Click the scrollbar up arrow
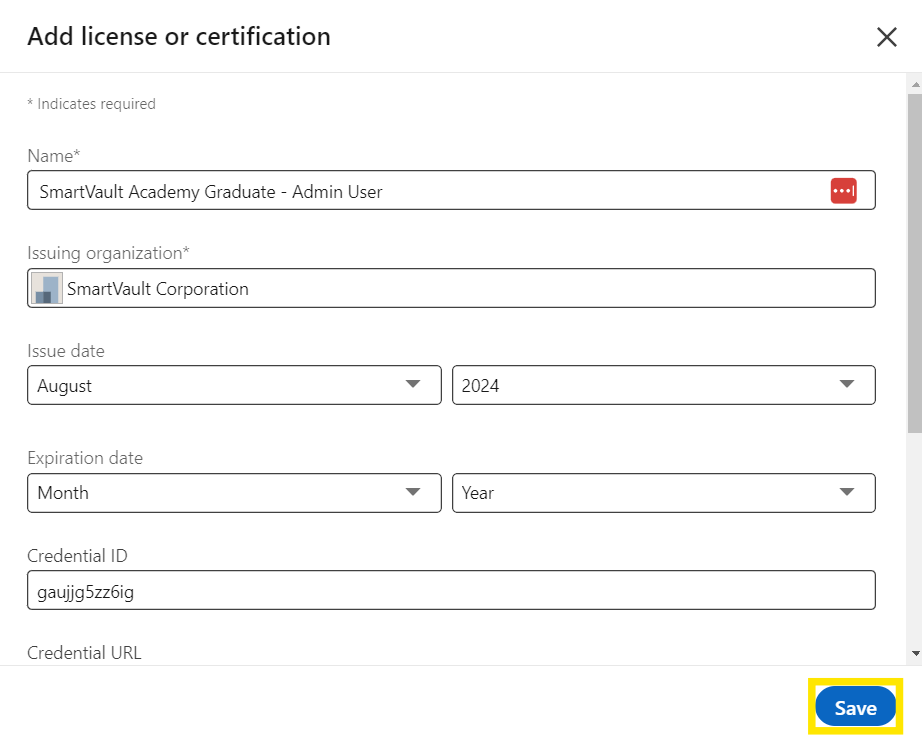The width and height of the screenshot is (922, 738). point(915,85)
